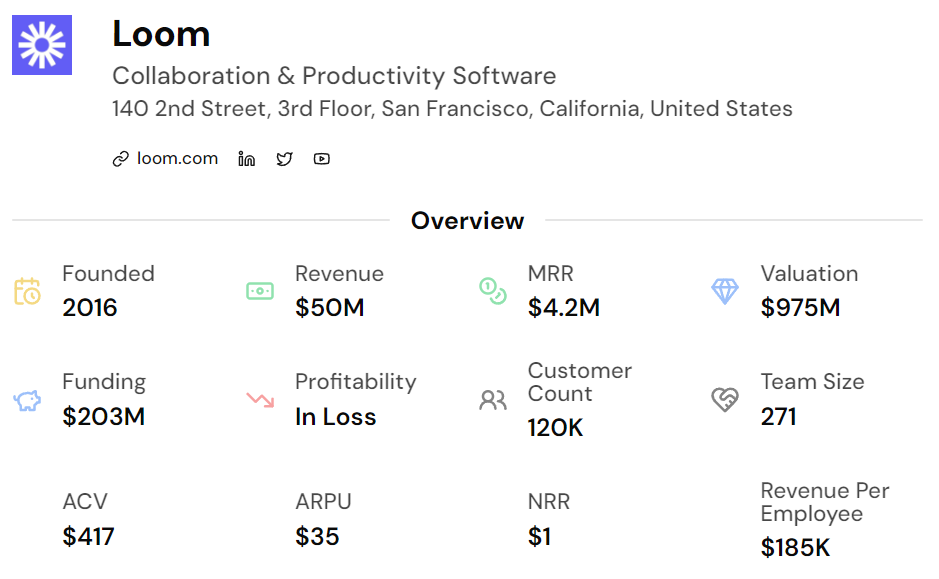The height and width of the screenshot is (579, 939).
Task: Click the Funding piggy bank icon
Action: tap(27, 400)
